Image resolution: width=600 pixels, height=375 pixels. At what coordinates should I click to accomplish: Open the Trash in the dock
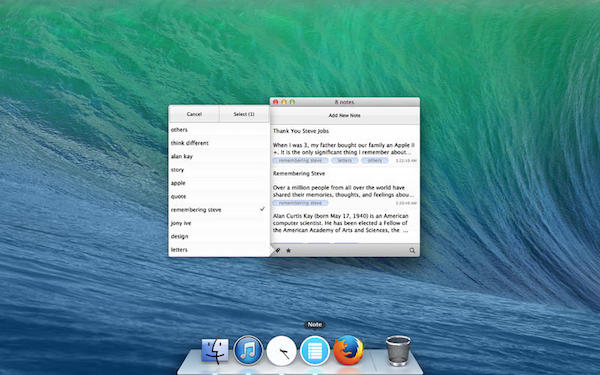(398, 351)
